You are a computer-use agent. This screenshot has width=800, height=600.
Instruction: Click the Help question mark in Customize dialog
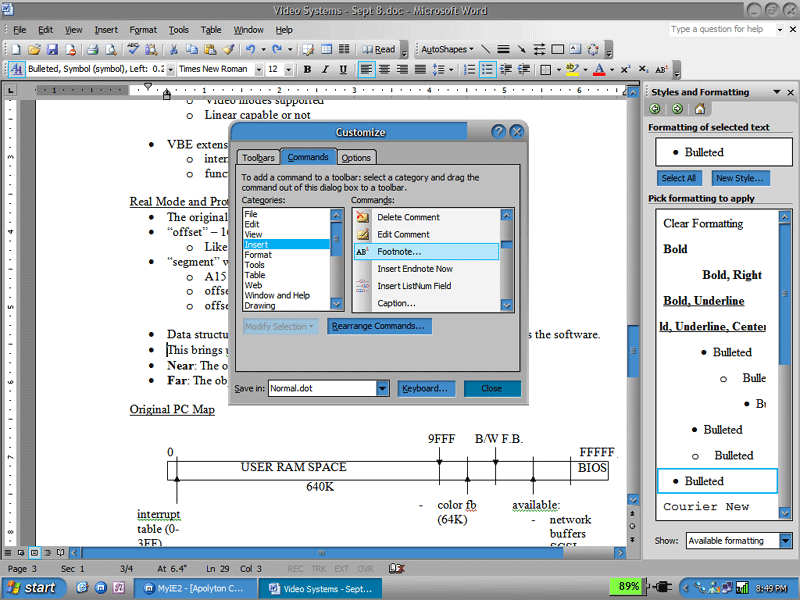click(x=498, y=132)
